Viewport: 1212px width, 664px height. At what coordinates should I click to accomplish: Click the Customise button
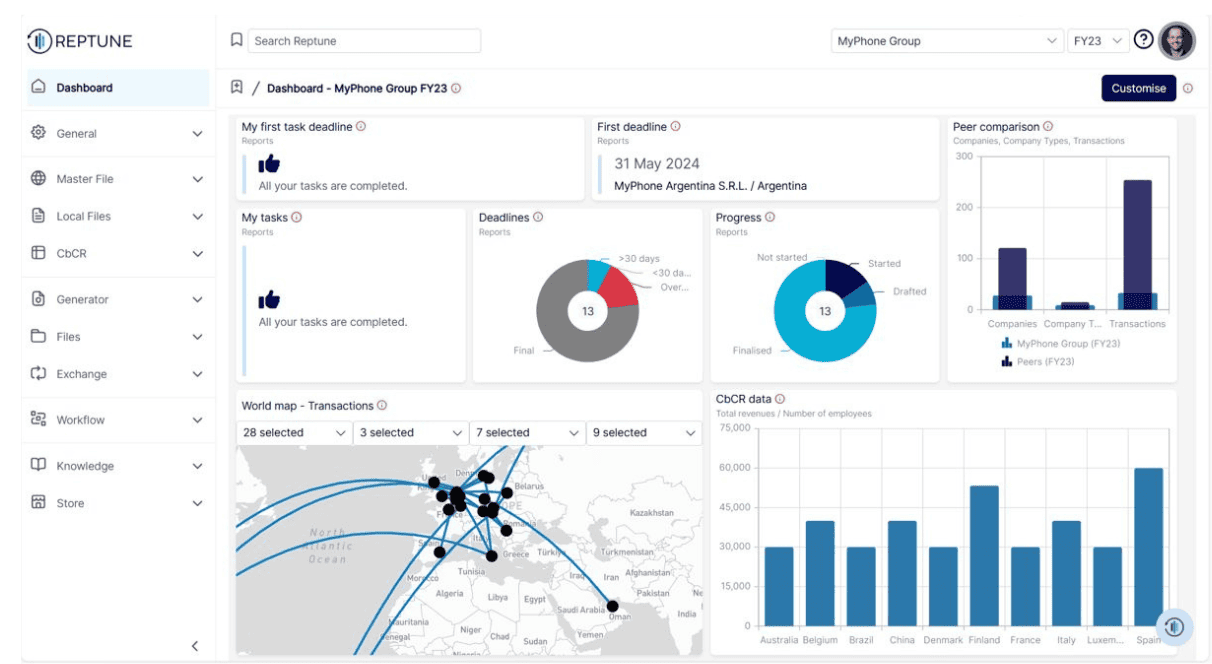click(1138, 88)
